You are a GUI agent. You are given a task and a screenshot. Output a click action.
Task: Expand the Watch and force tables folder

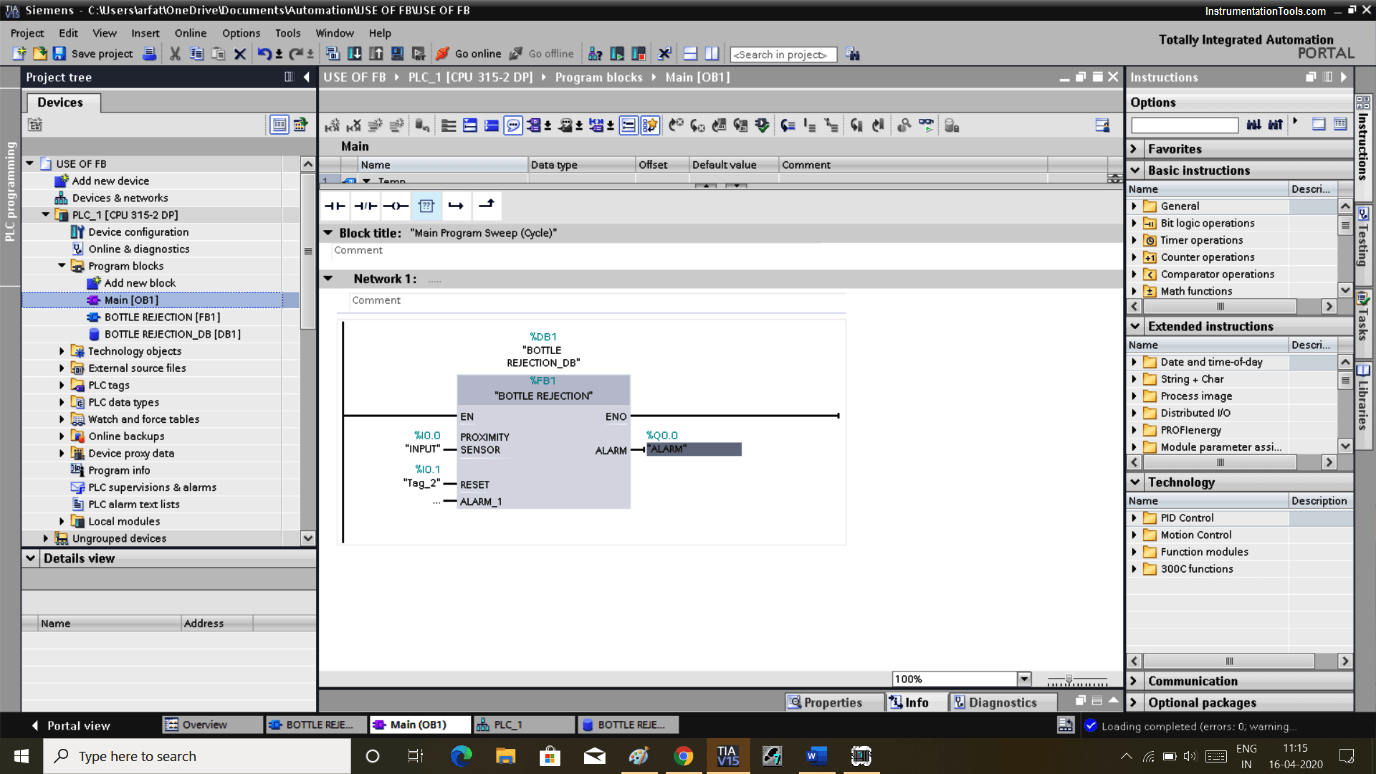62,419
